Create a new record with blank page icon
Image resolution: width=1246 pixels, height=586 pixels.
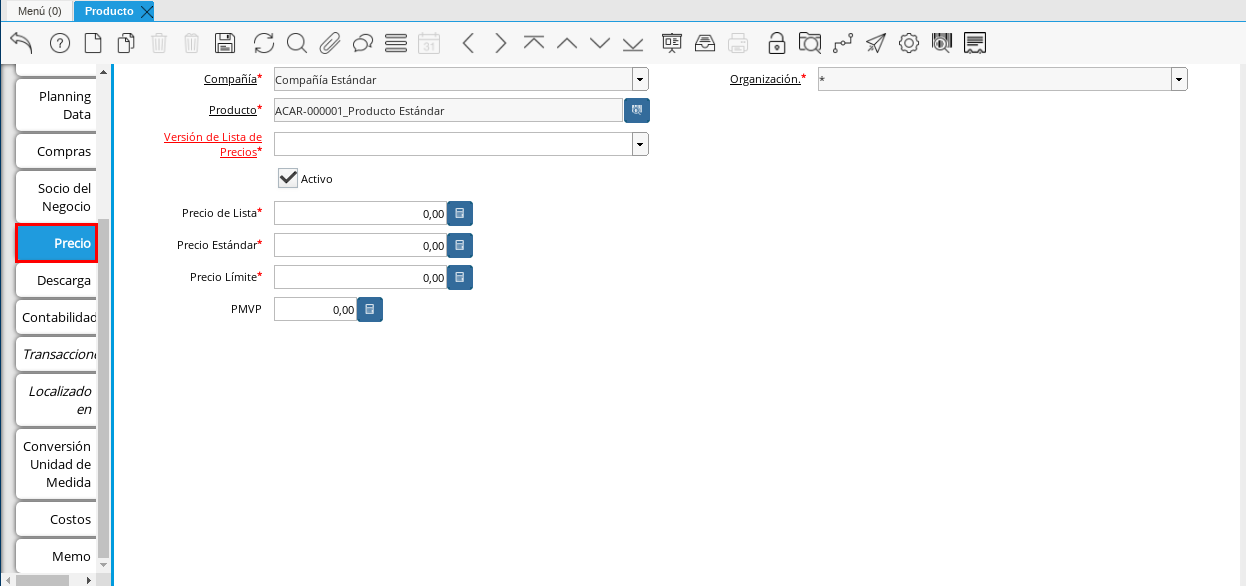click(x=92, y=43)
